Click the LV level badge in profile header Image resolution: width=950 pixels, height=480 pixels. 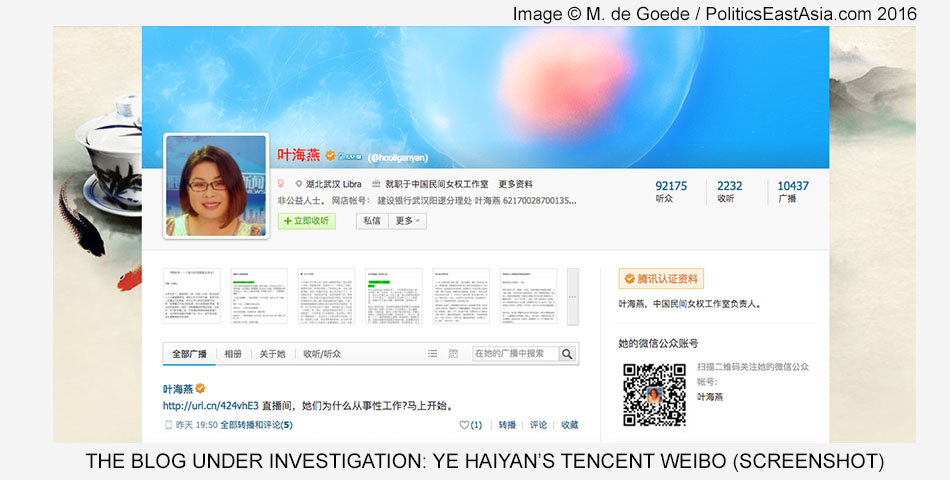pos(350,156)
